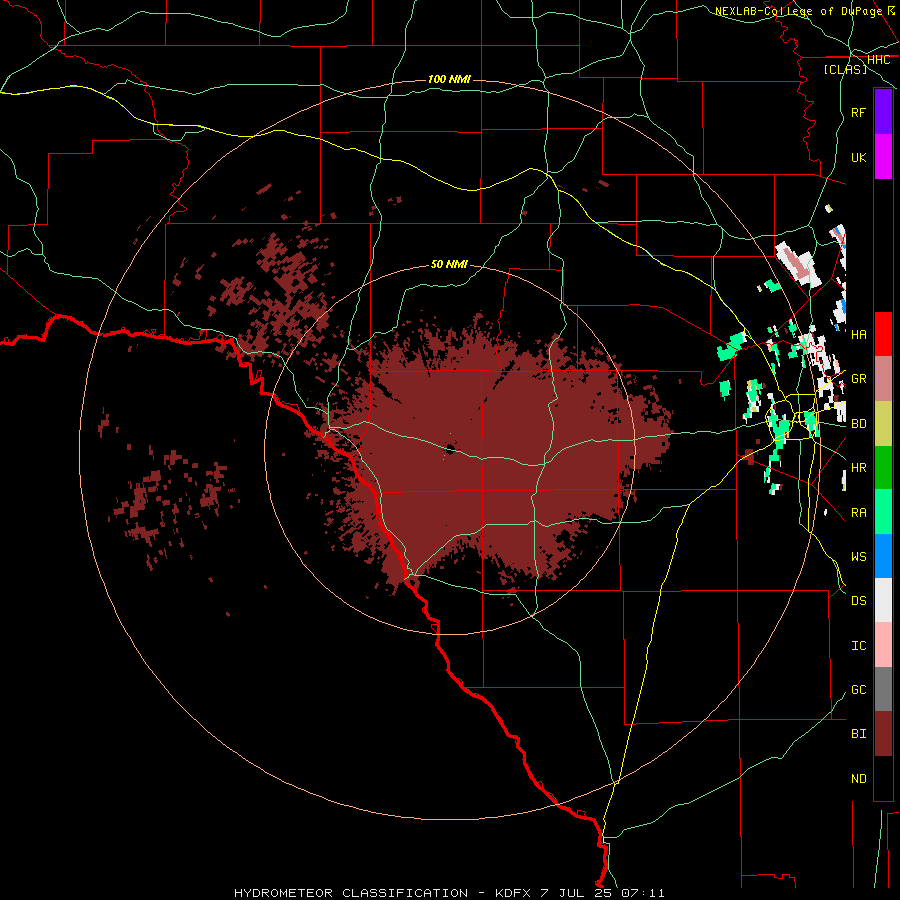
Task: Click the radar site center dot
Action: (x=450, y=450)
